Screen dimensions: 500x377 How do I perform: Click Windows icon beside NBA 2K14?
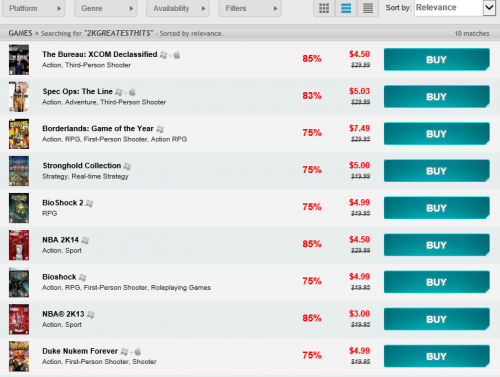tap(85, 240)
